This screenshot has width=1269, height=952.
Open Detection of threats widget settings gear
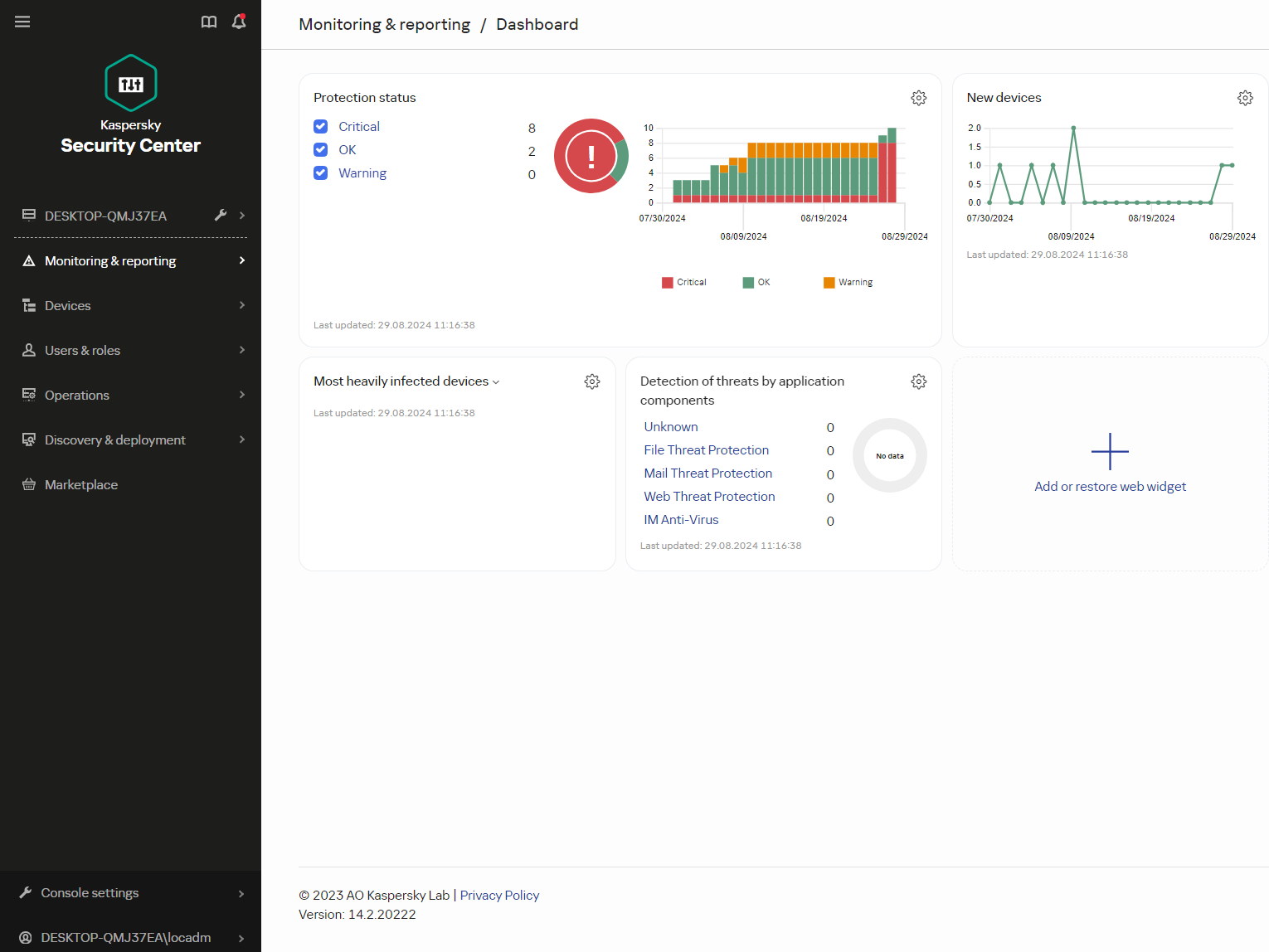(918, 381)
